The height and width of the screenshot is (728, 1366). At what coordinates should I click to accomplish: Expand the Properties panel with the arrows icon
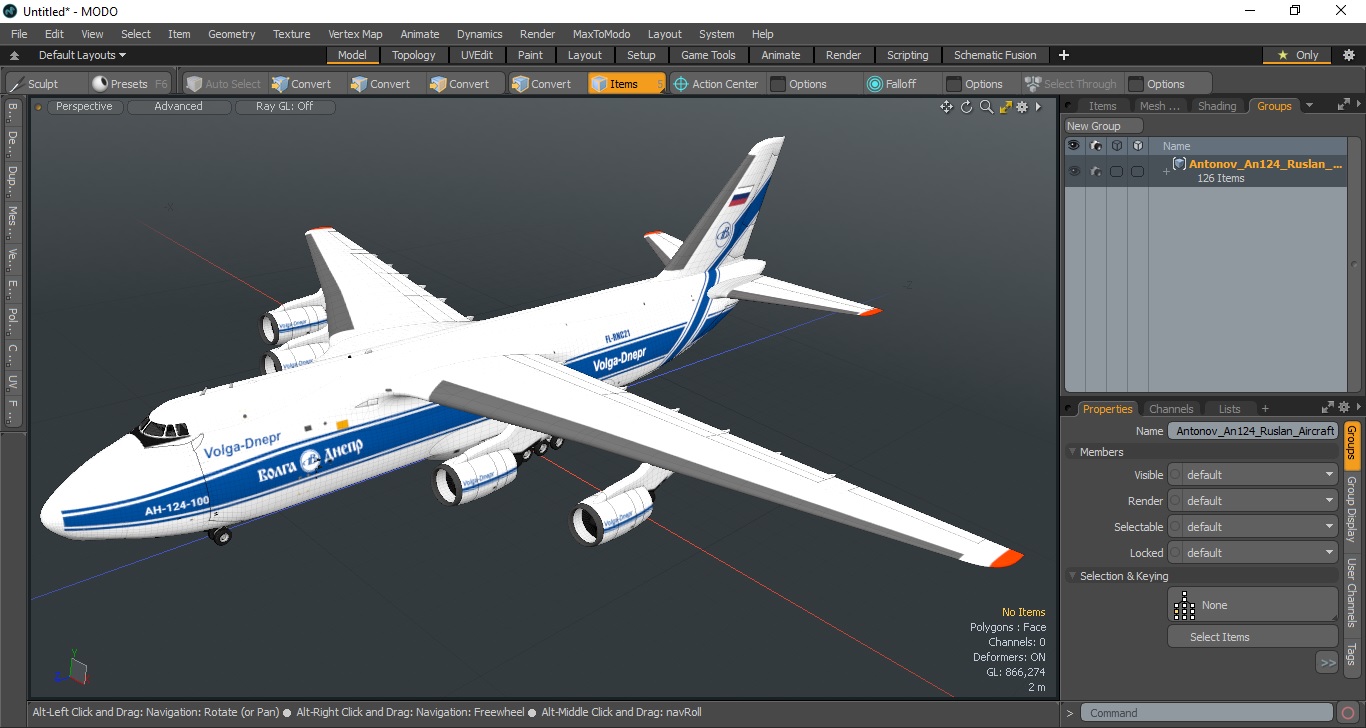coord(1328,408)
